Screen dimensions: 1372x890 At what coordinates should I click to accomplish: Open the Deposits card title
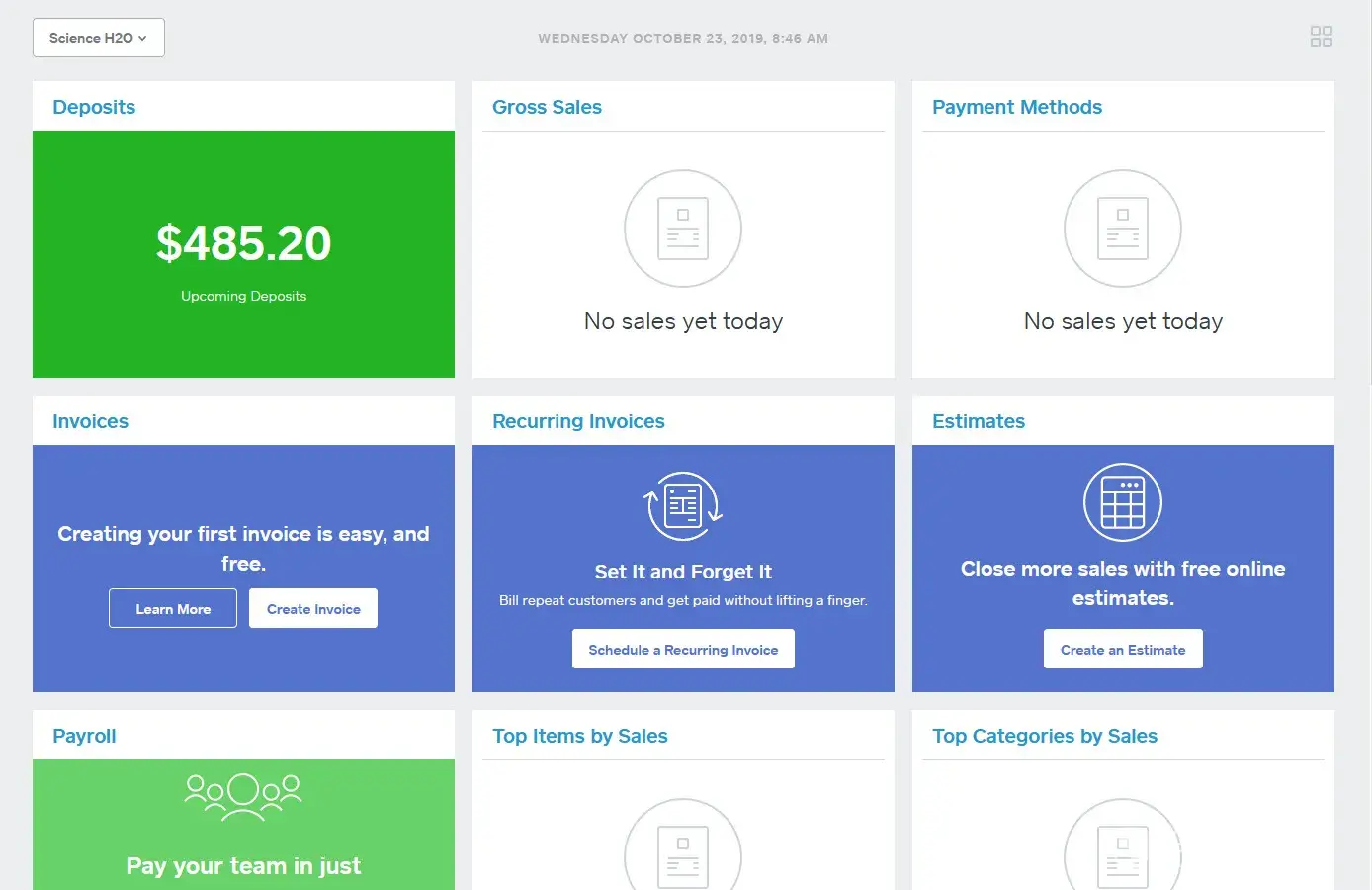coord(94,107)
